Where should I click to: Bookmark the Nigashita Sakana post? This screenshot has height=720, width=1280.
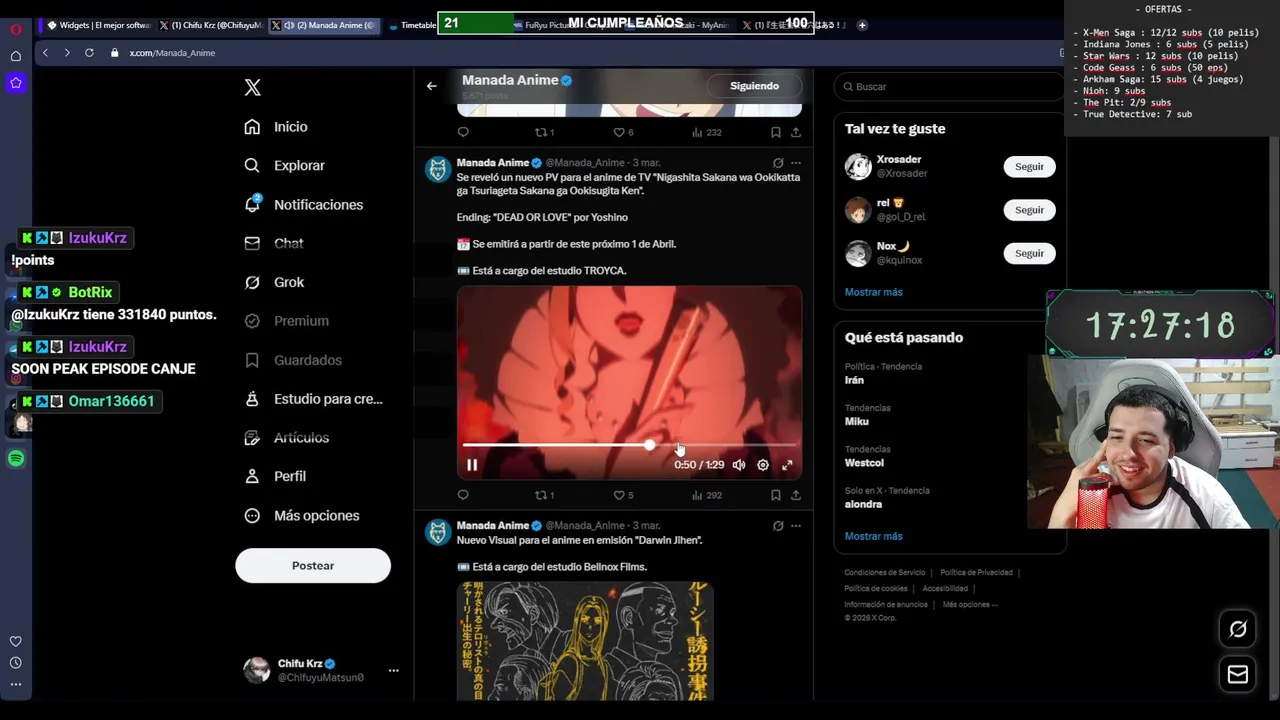(x=776, y=495)
